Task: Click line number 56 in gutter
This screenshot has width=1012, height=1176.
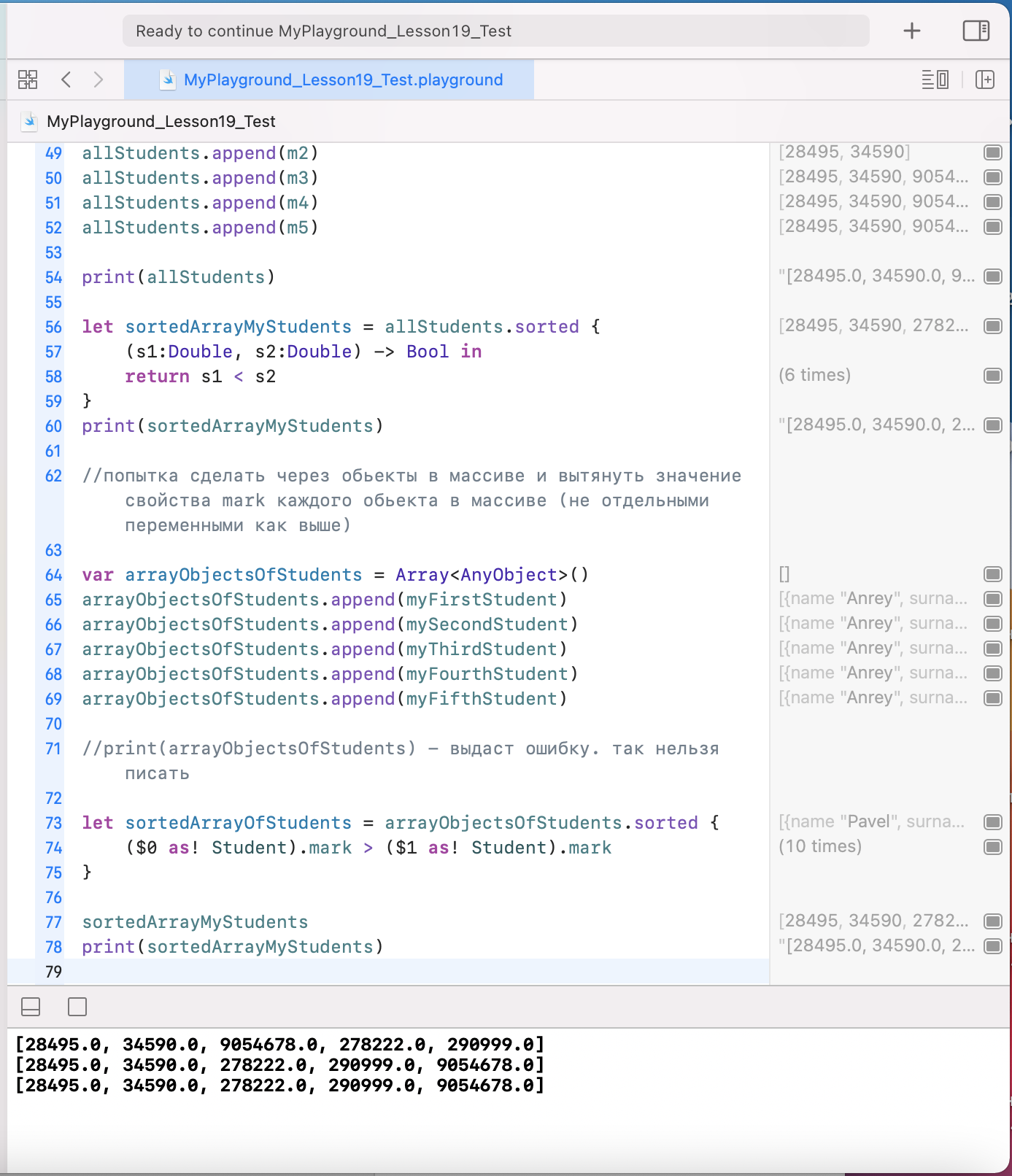Action: 53,327
